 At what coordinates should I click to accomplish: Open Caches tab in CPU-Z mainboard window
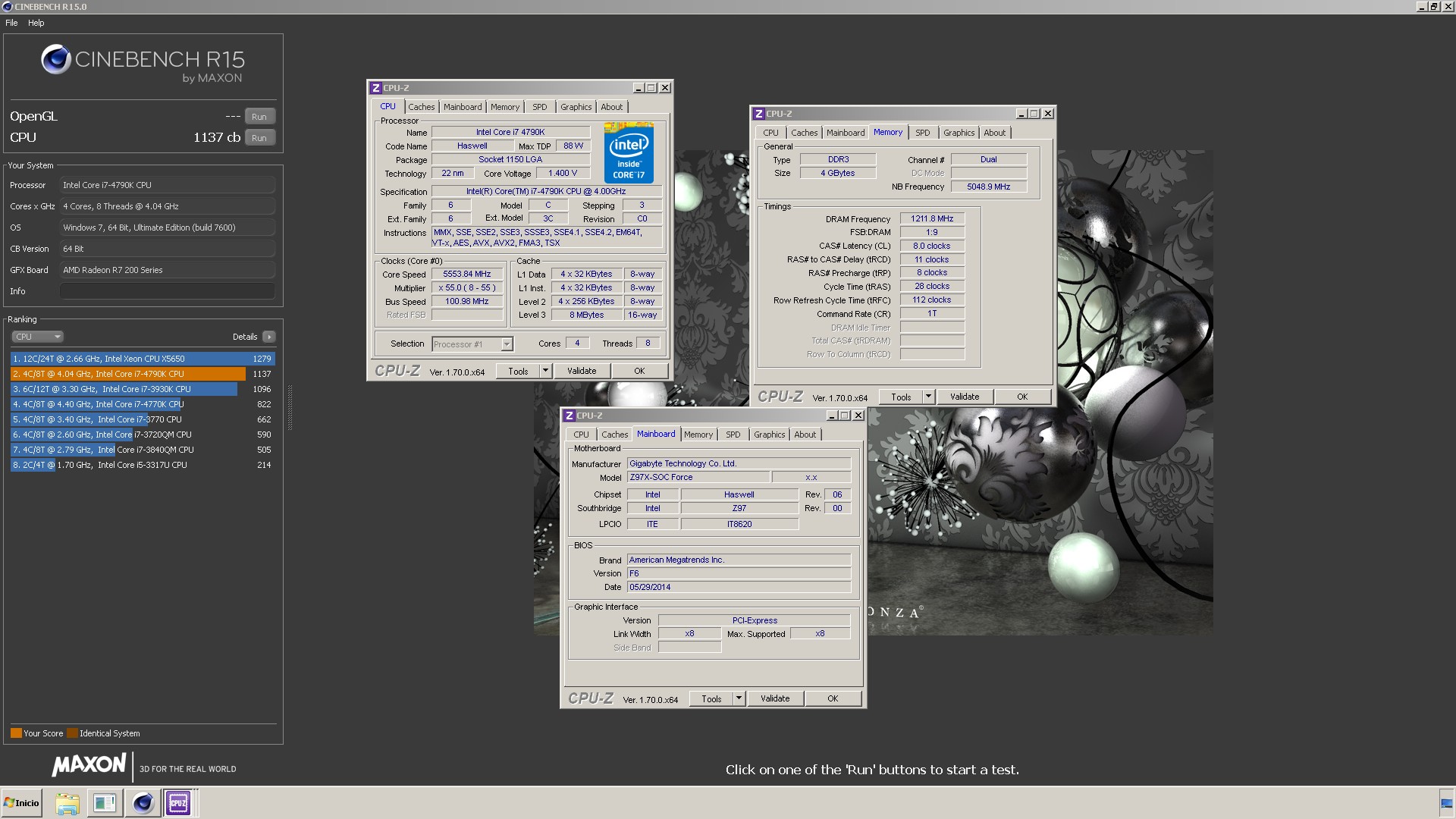615,435
